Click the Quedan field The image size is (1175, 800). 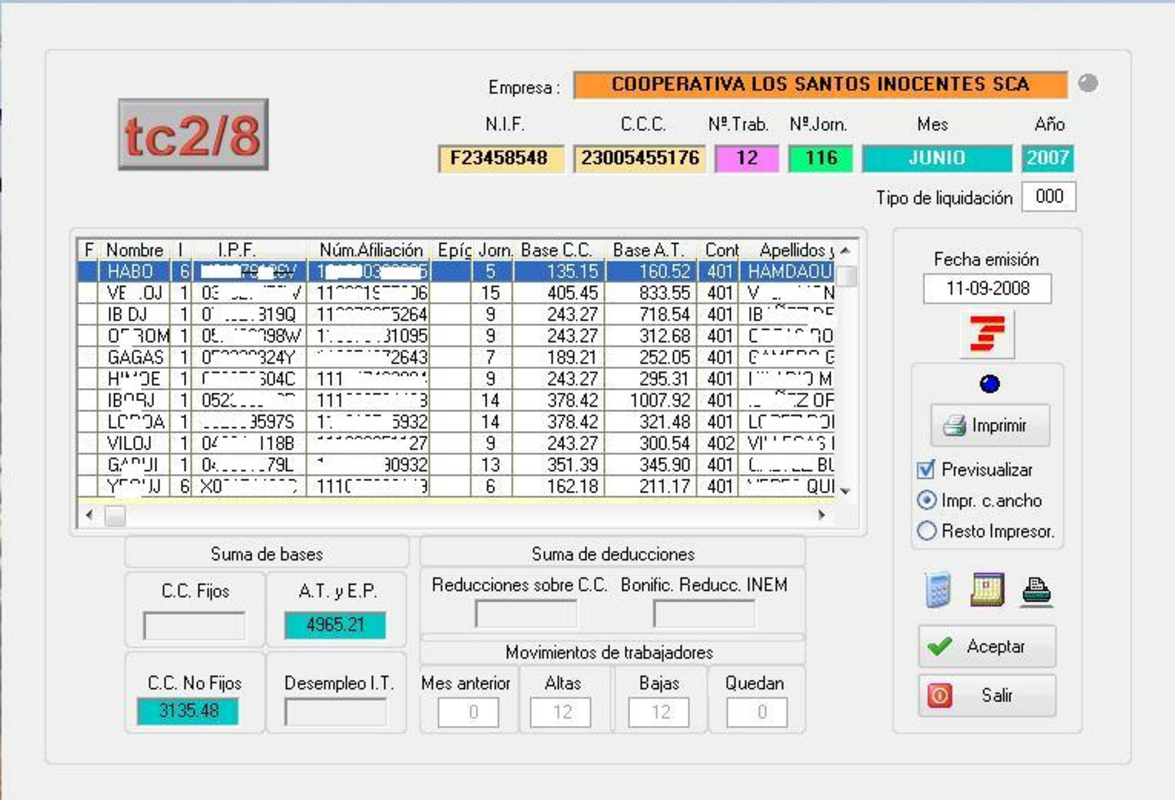click(x=757, y=712)
